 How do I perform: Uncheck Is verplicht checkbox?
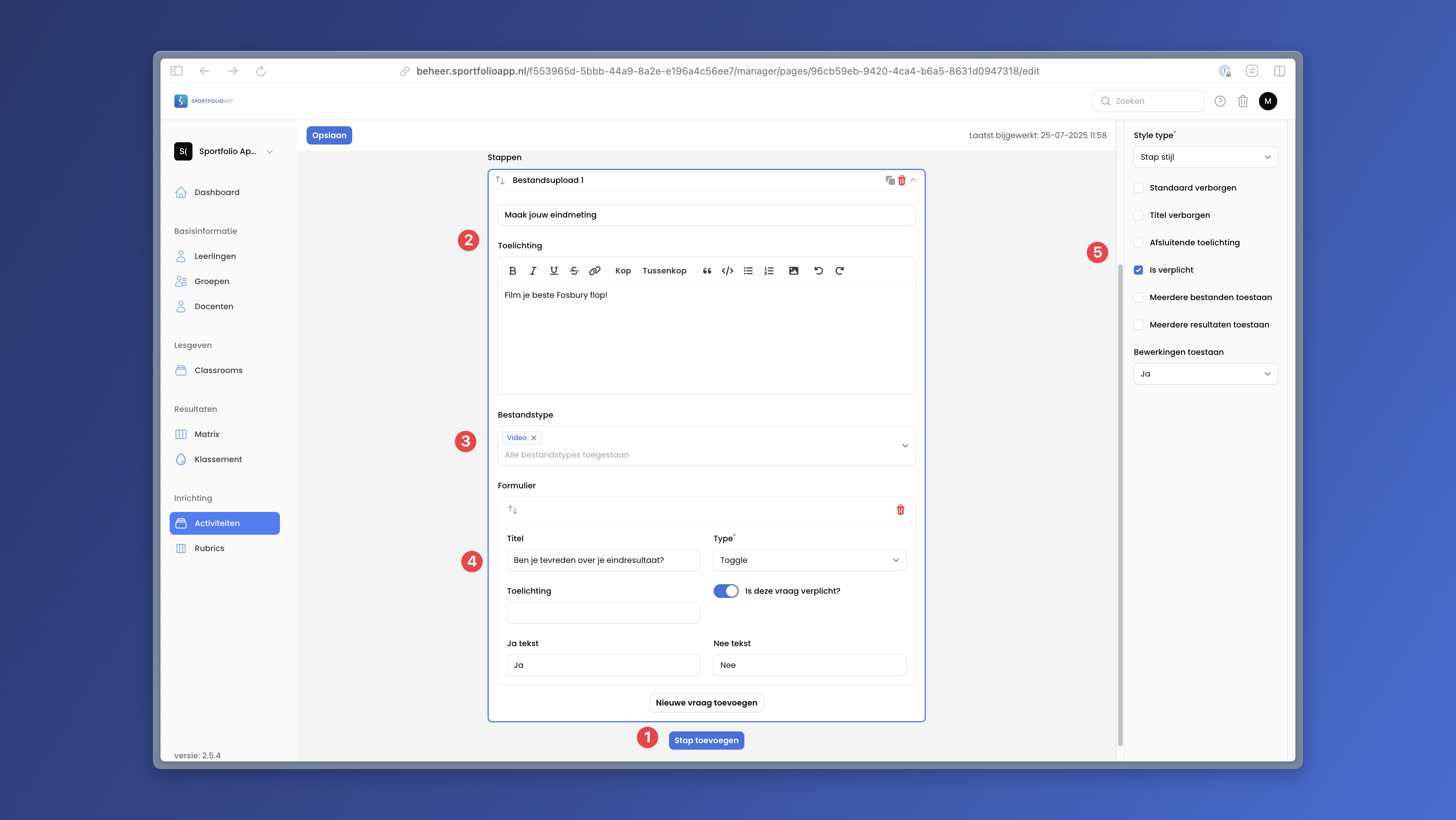pyautogui.click(x=1138, y=270)
